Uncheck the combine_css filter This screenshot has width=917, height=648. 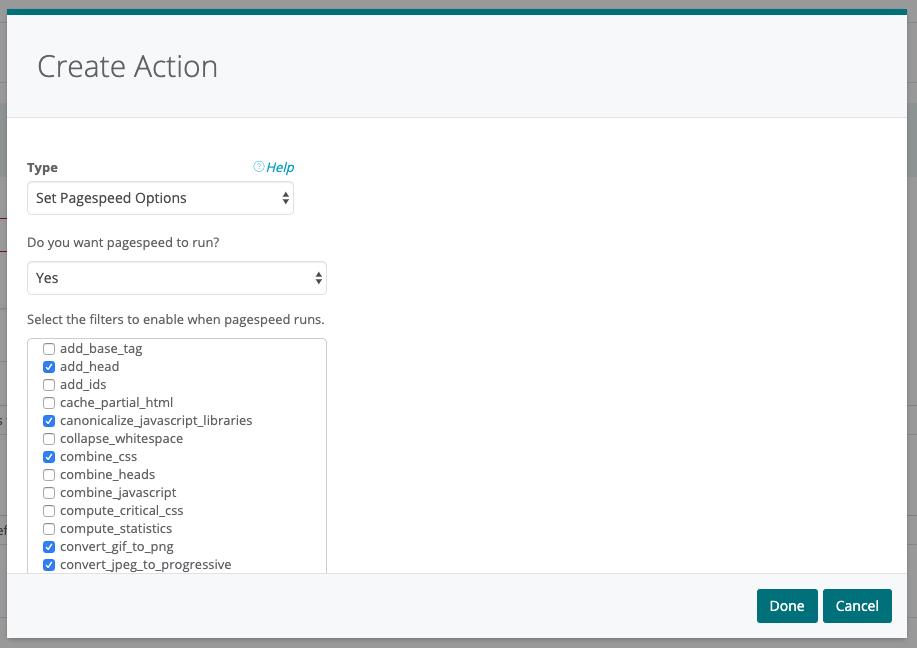click(x=49, y=457)
